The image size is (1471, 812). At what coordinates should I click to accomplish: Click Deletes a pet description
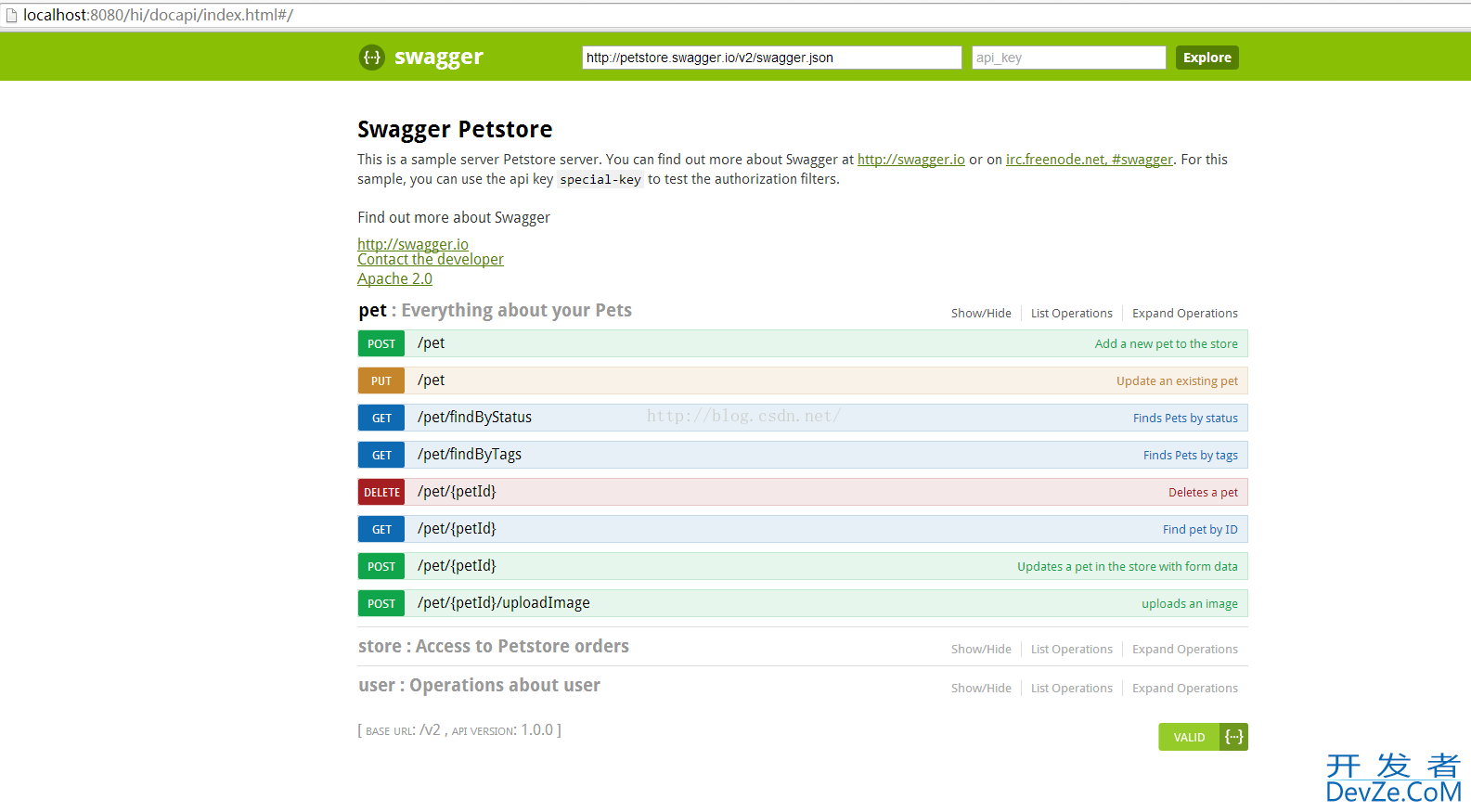click(x=1203, y=493)
